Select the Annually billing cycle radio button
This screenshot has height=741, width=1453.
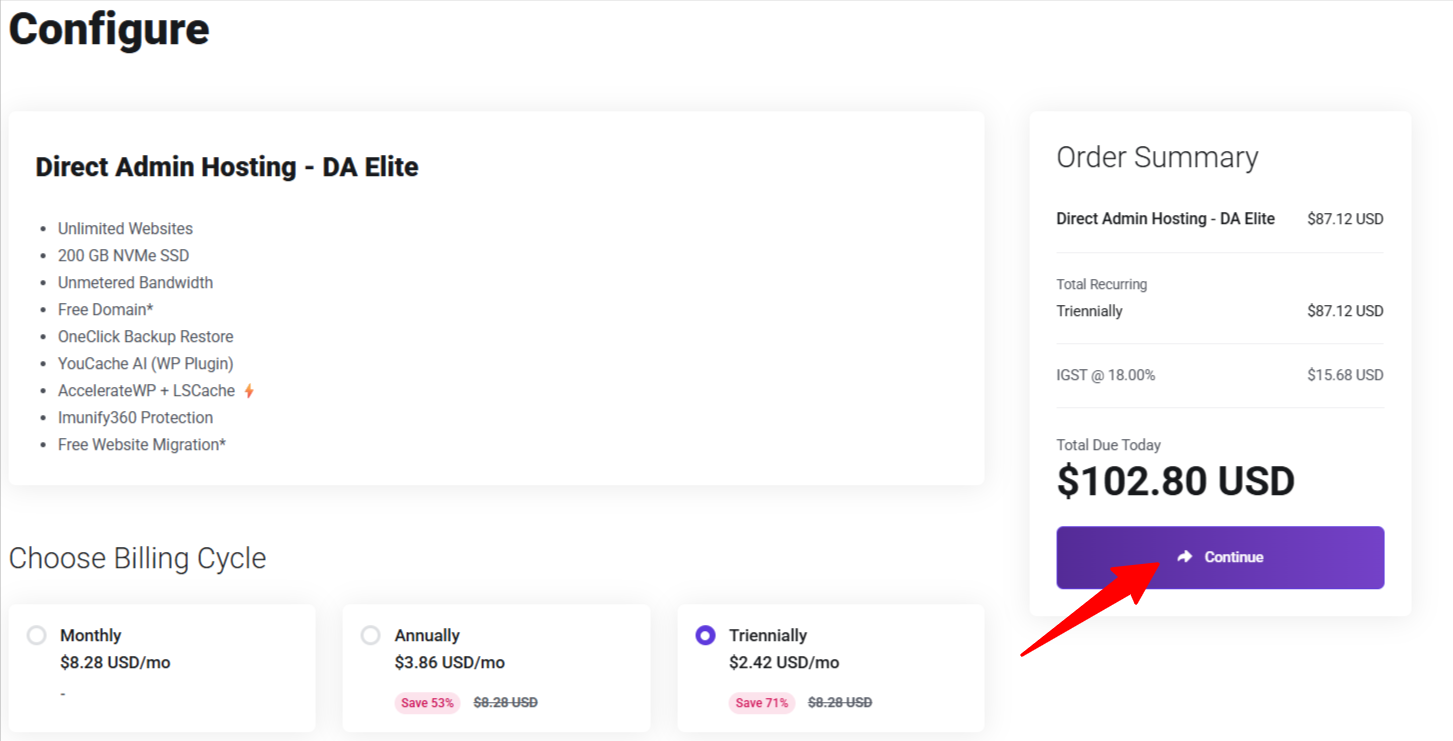coord(371,634)
